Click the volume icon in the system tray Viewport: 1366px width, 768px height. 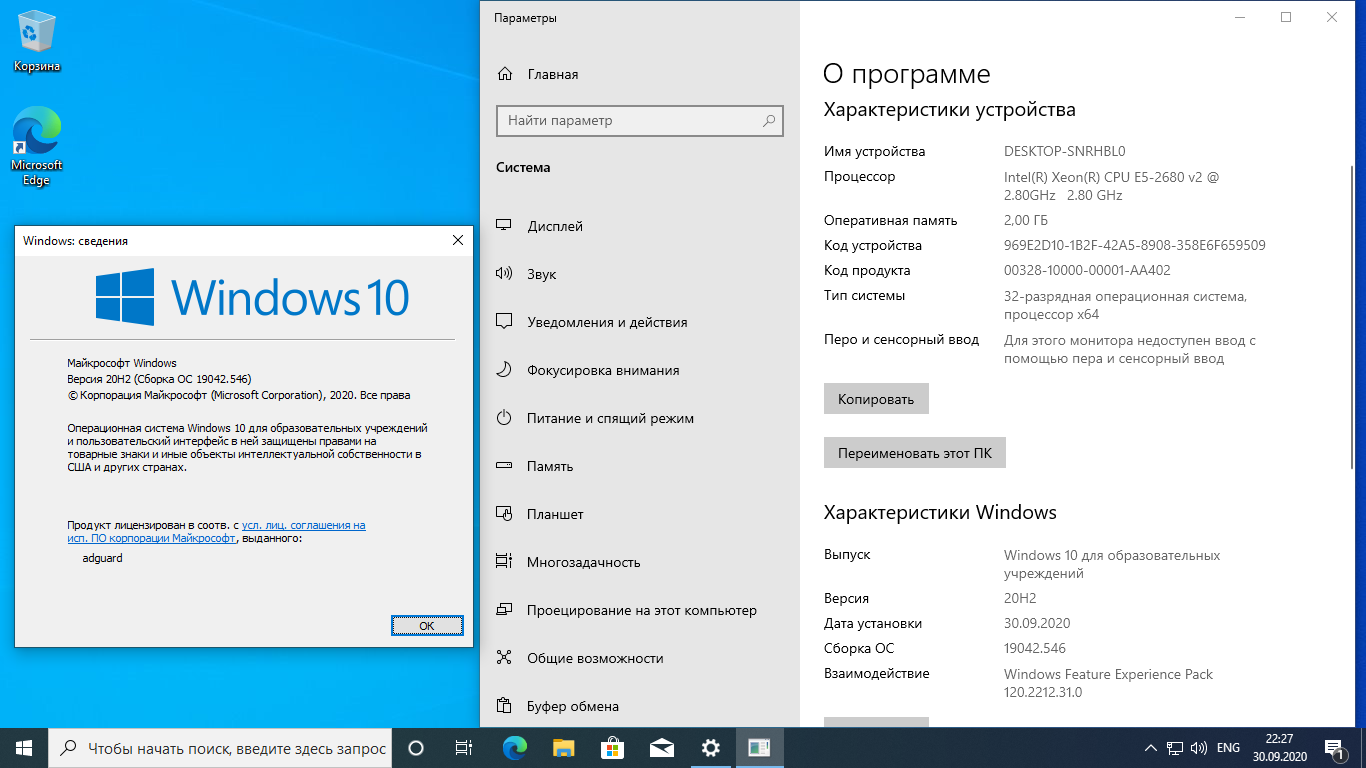[x=1199, y=748]
